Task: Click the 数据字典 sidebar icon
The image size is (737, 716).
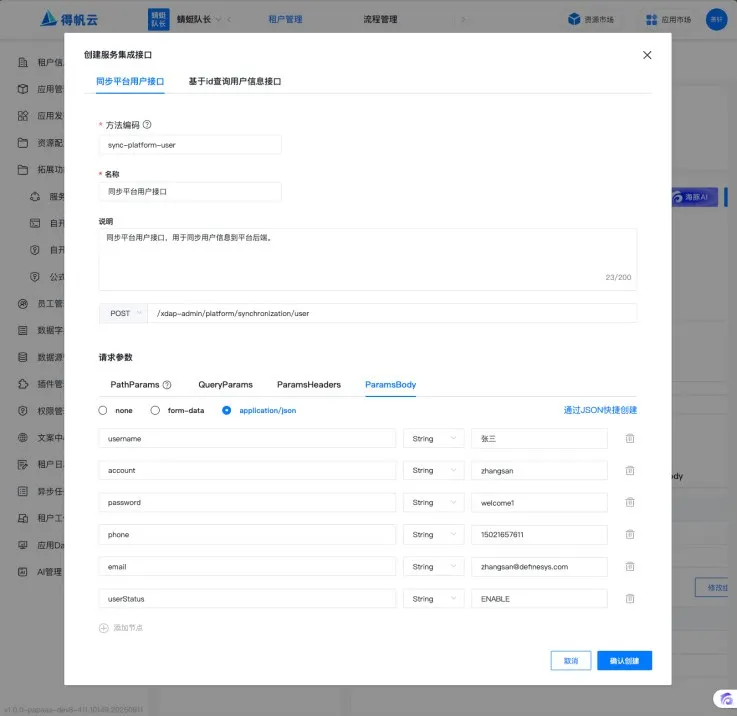Action: (x=23, y=330)
